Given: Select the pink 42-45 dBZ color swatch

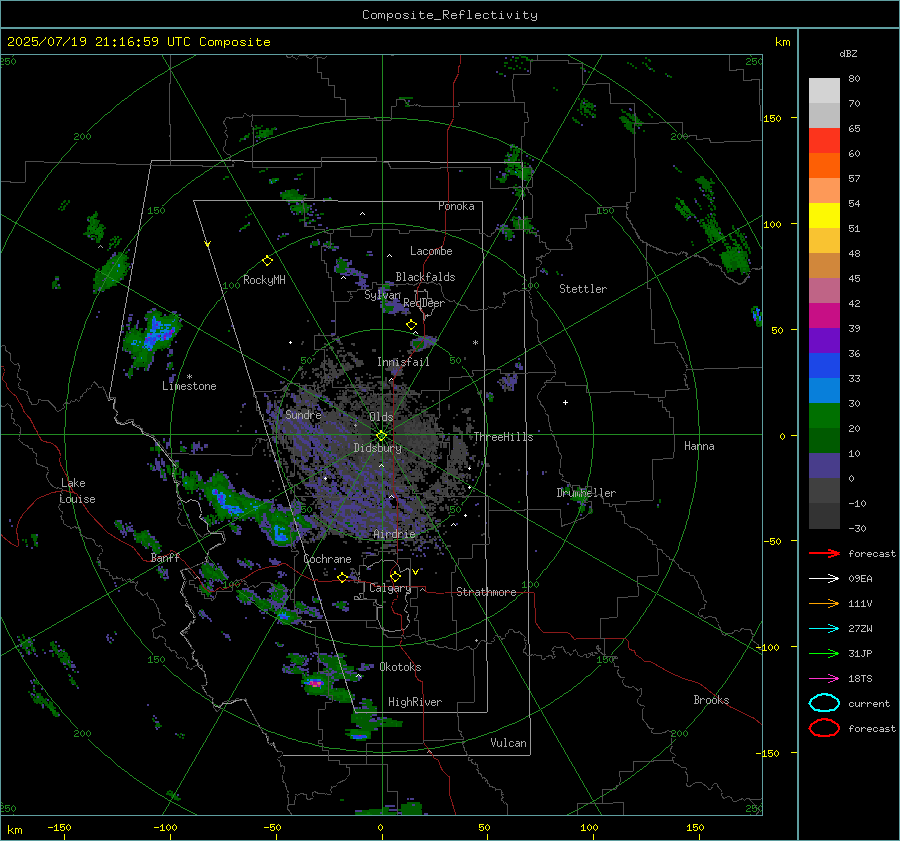Looking at the screenshot, I should (x=824, y=291).
